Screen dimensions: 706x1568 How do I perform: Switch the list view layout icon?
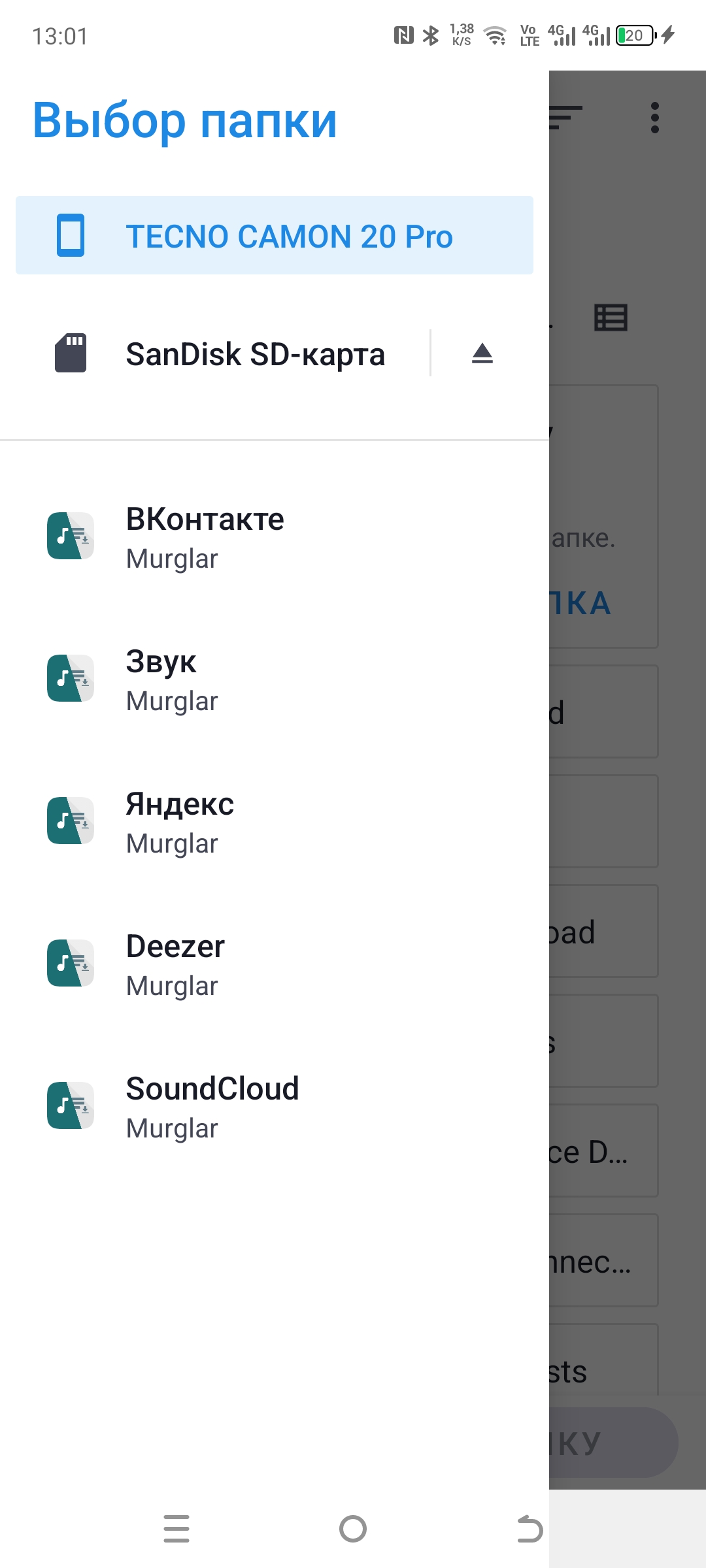click(611, 318)
